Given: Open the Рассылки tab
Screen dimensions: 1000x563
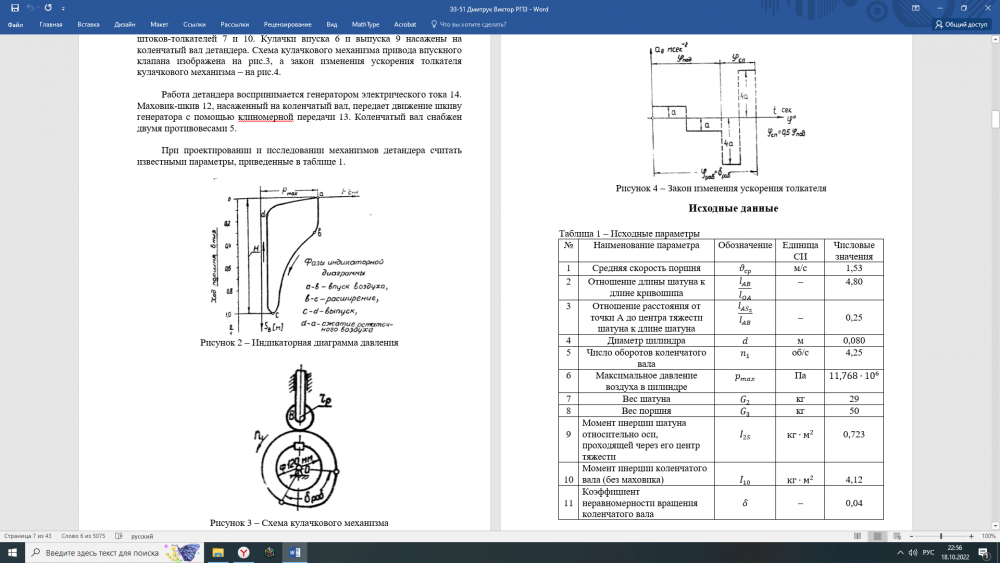Looking at the screenshot, I should (235, 24).
